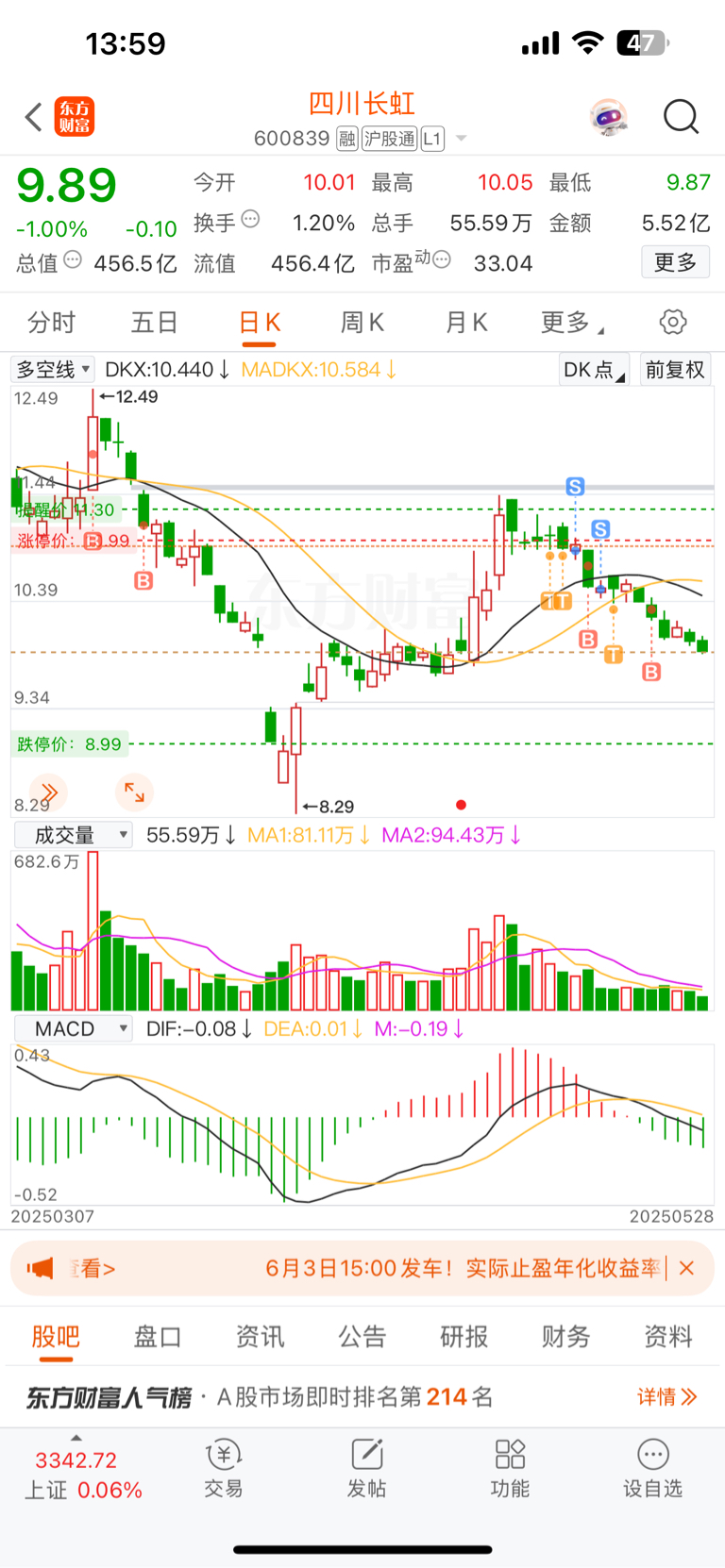Tap the 东方财富 app logo
Viewport: 725px width, 1568px height.
(75, 117)
